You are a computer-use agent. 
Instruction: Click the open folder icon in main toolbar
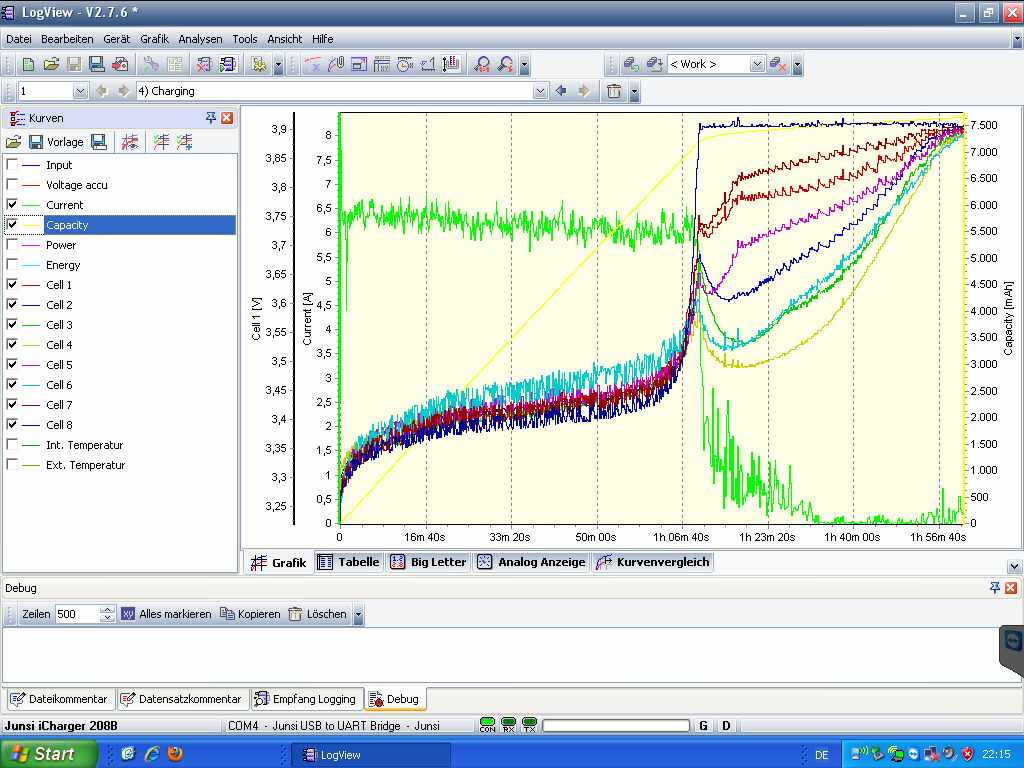click(51, 64)
